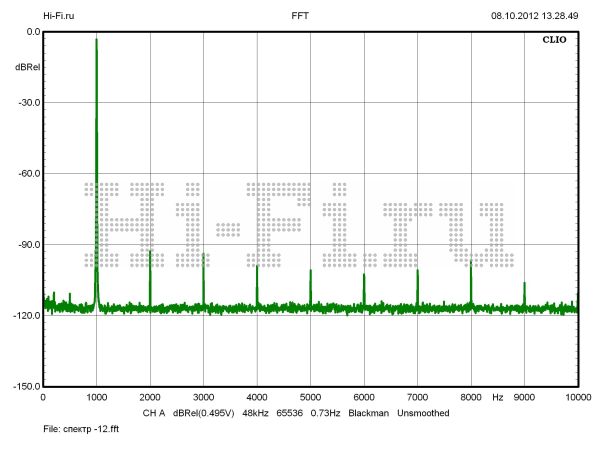The width and height of the screenshot is (600, 450).
Task: Click the small harmonic peak at 9000 Hz
Action: (x=524, y=285)
